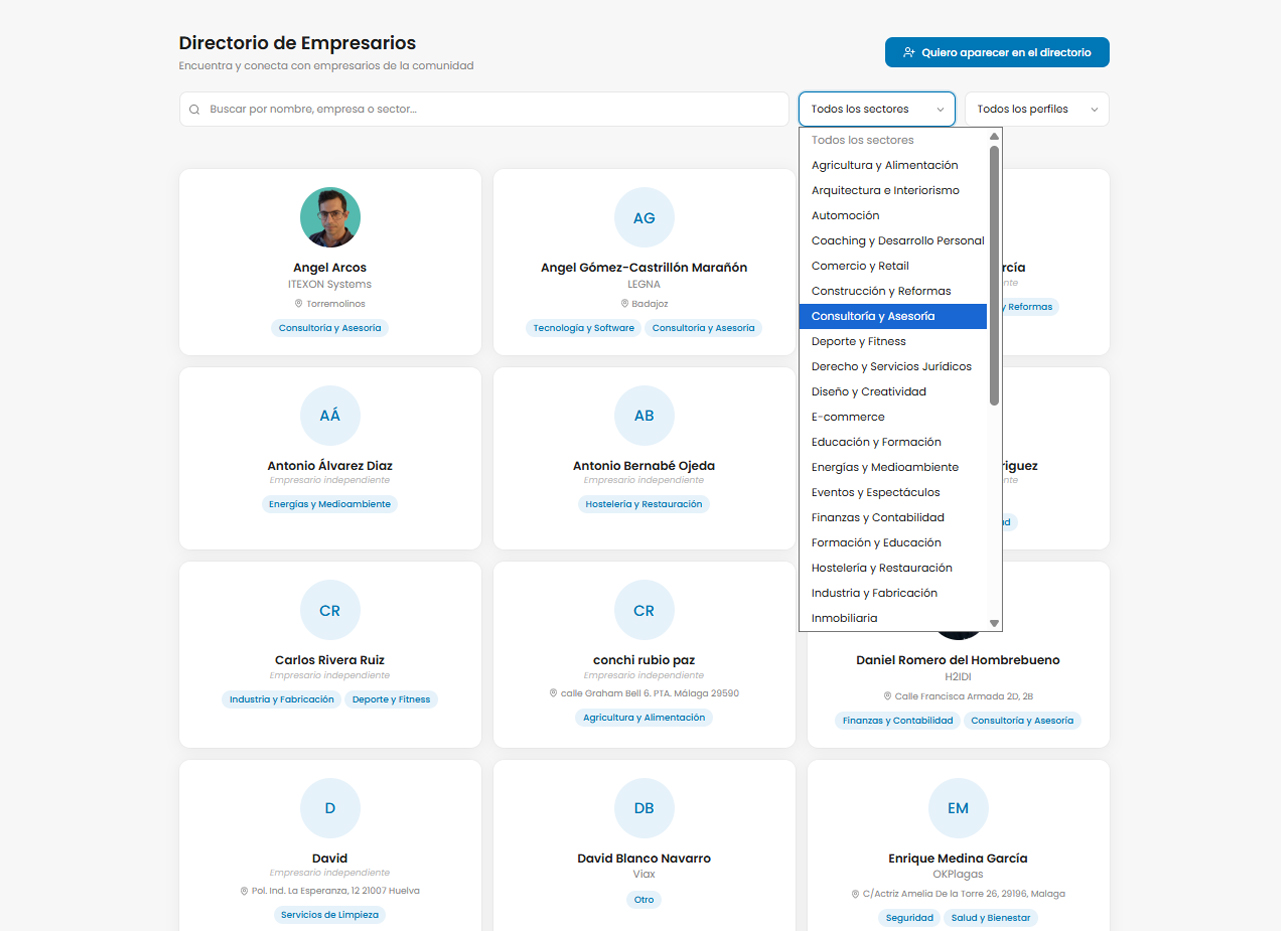
Task: Click the AG initials avatar
Action: click(x=644, y=217)
